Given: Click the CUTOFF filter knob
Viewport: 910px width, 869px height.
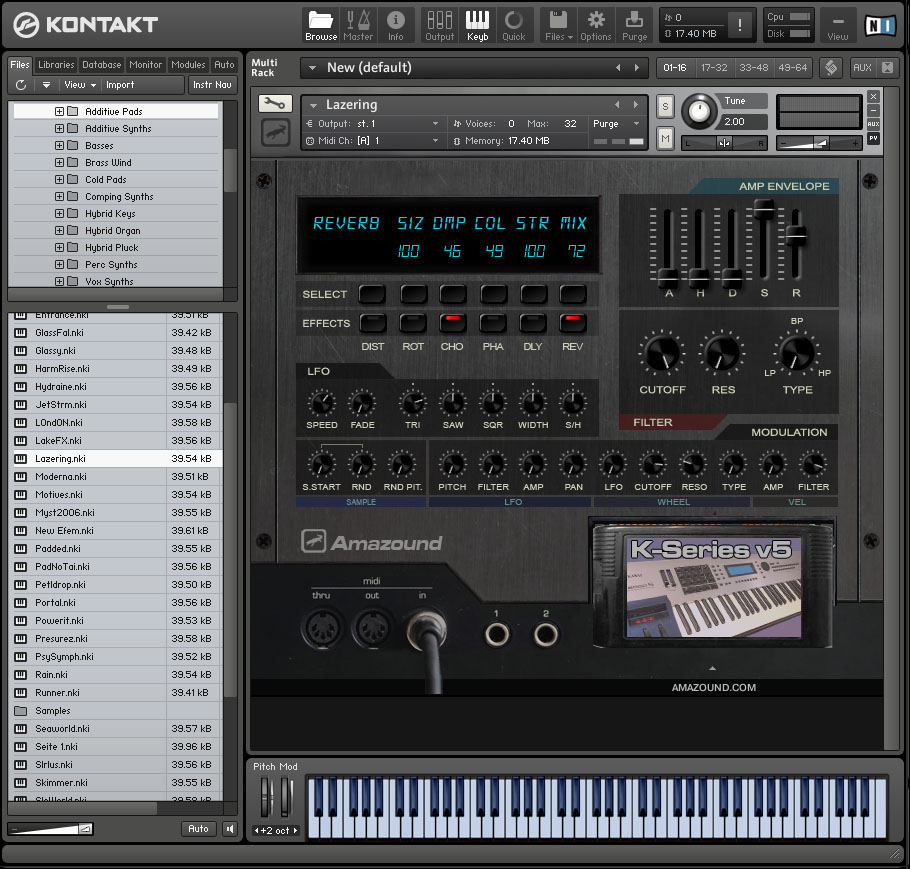Looking at the screenshot, I should [662, 353].
